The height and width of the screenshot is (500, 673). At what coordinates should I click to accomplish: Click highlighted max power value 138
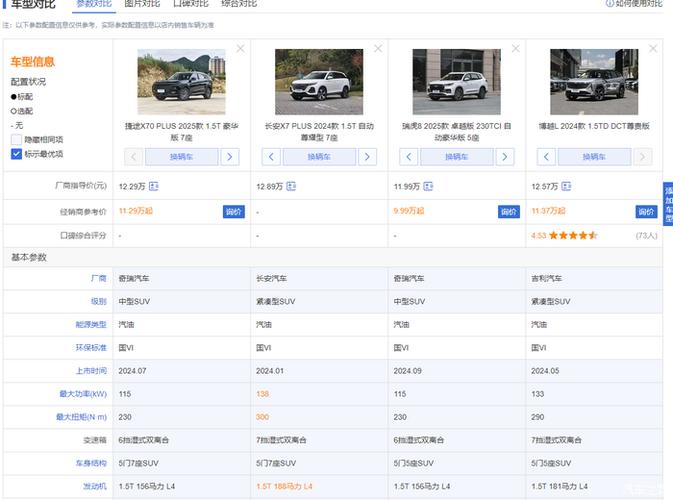263,394
